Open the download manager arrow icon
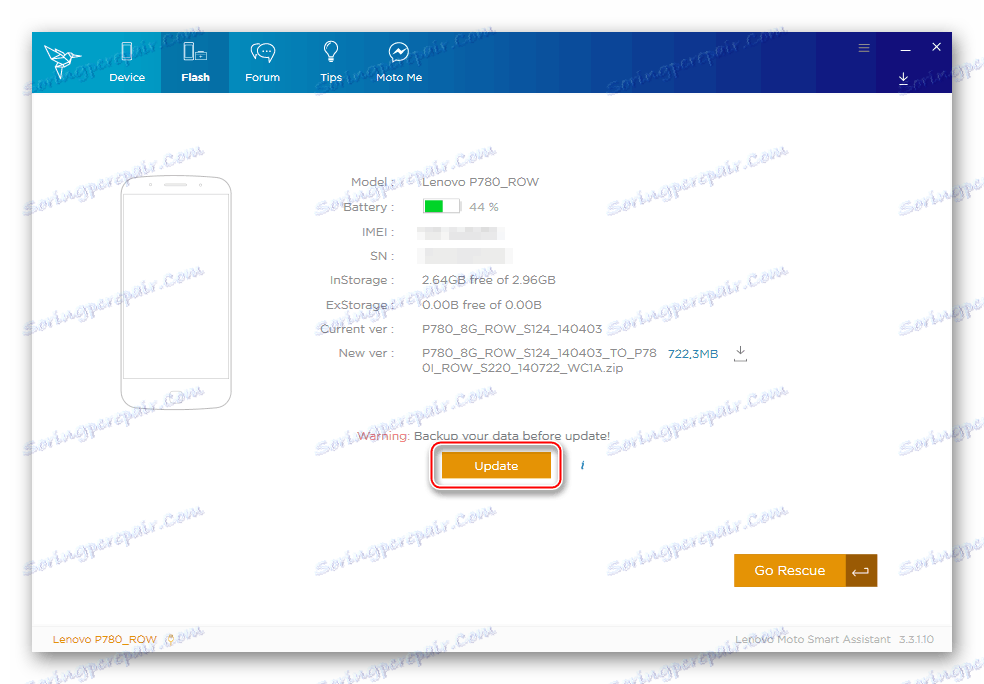Viewport: 984px width, 684px height. [x=903, y=78]
